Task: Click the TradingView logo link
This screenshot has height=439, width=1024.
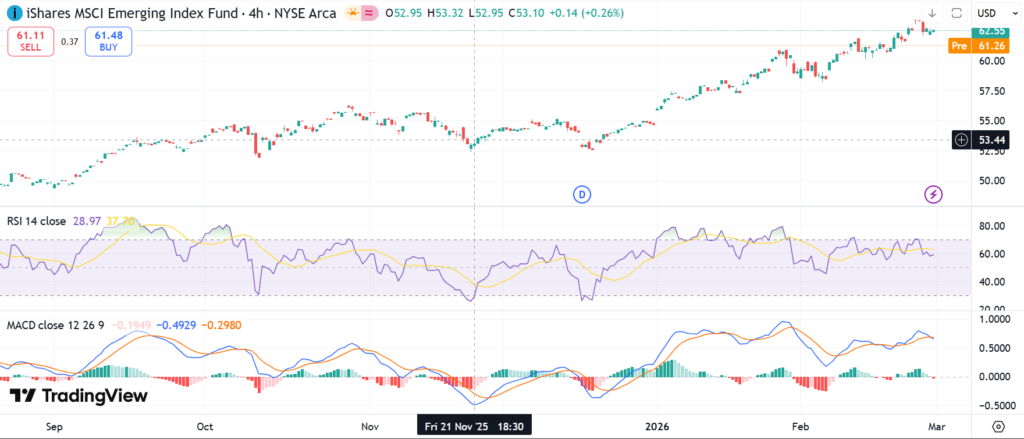Action: [x=78, y=396]
